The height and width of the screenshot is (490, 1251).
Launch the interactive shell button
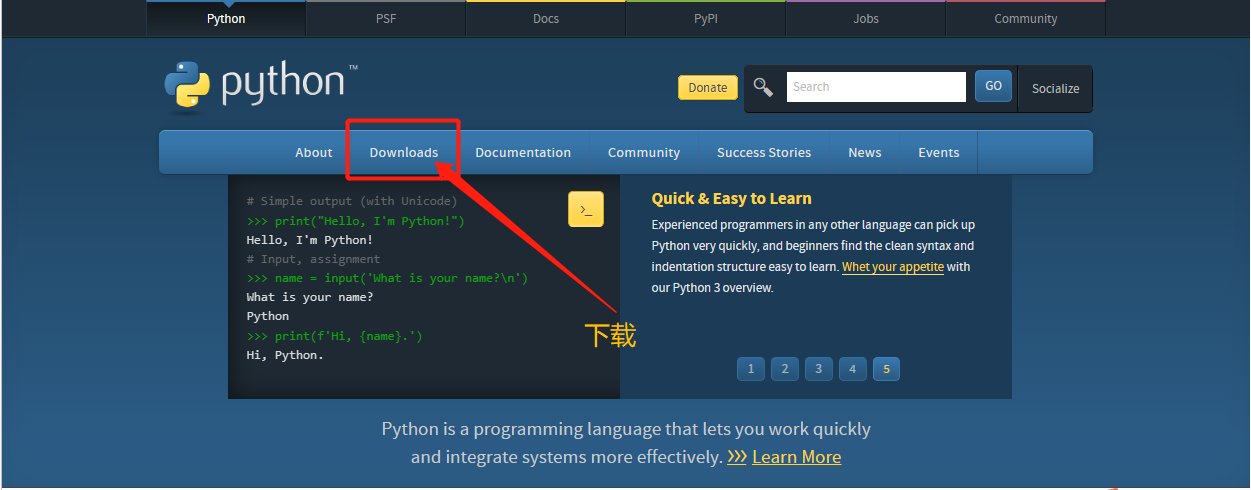(x=586, y=209)
